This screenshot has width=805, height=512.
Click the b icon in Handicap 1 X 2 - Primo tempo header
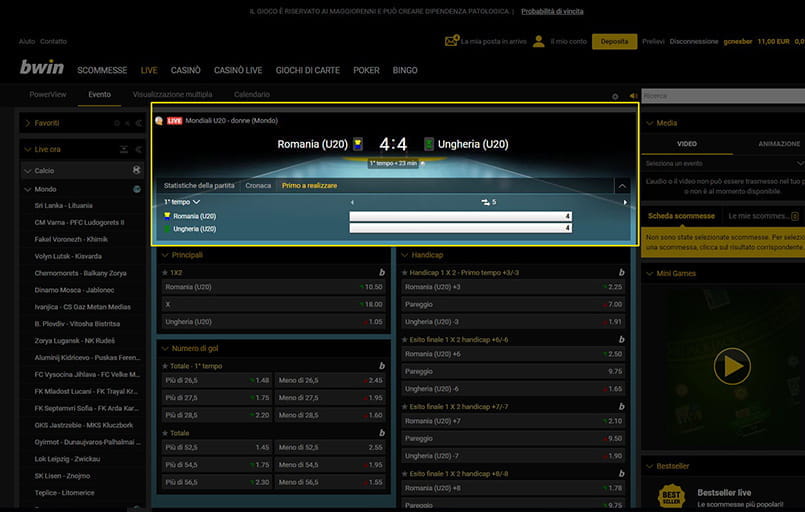point(621,272)
